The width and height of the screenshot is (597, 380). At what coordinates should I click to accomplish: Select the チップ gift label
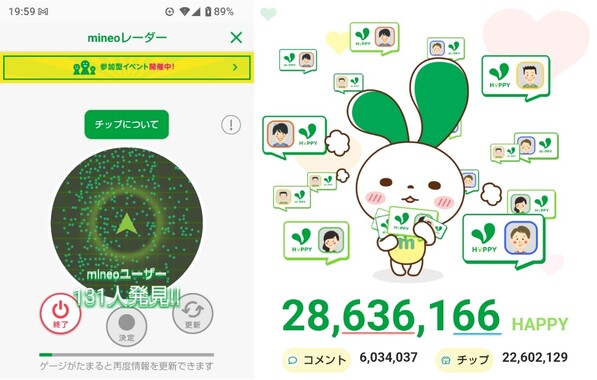[464, 359]
